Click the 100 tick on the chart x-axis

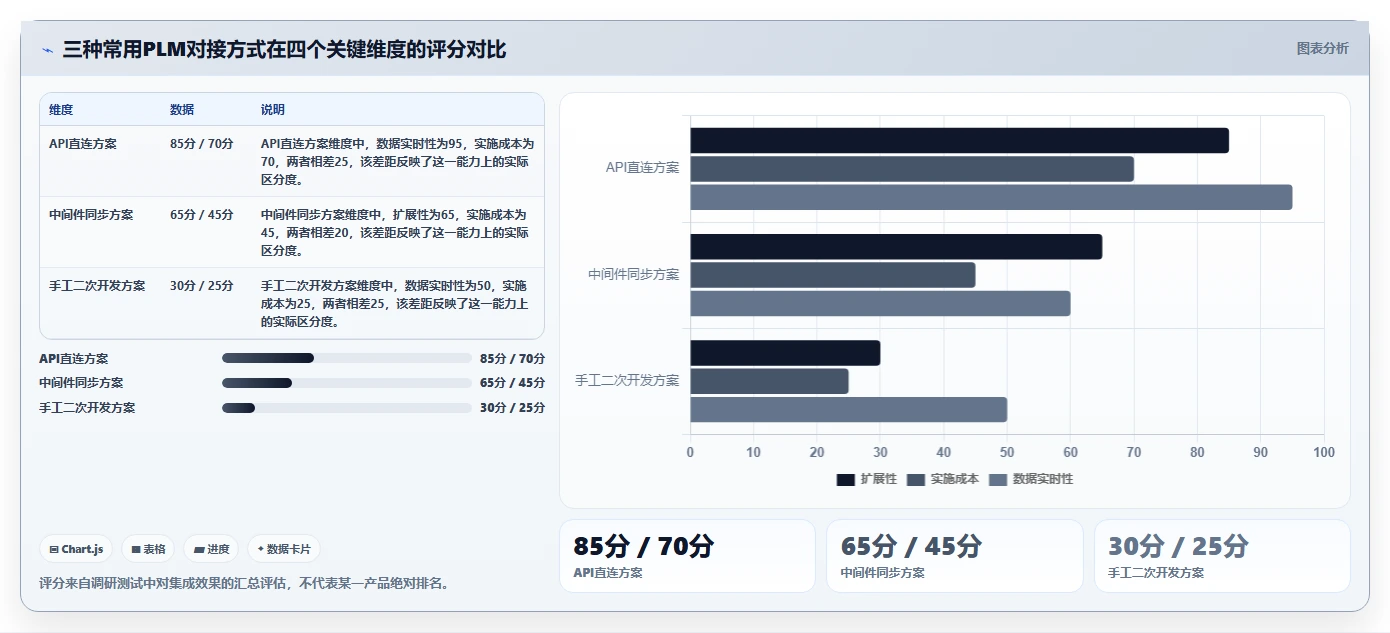tap(1324, 453)
